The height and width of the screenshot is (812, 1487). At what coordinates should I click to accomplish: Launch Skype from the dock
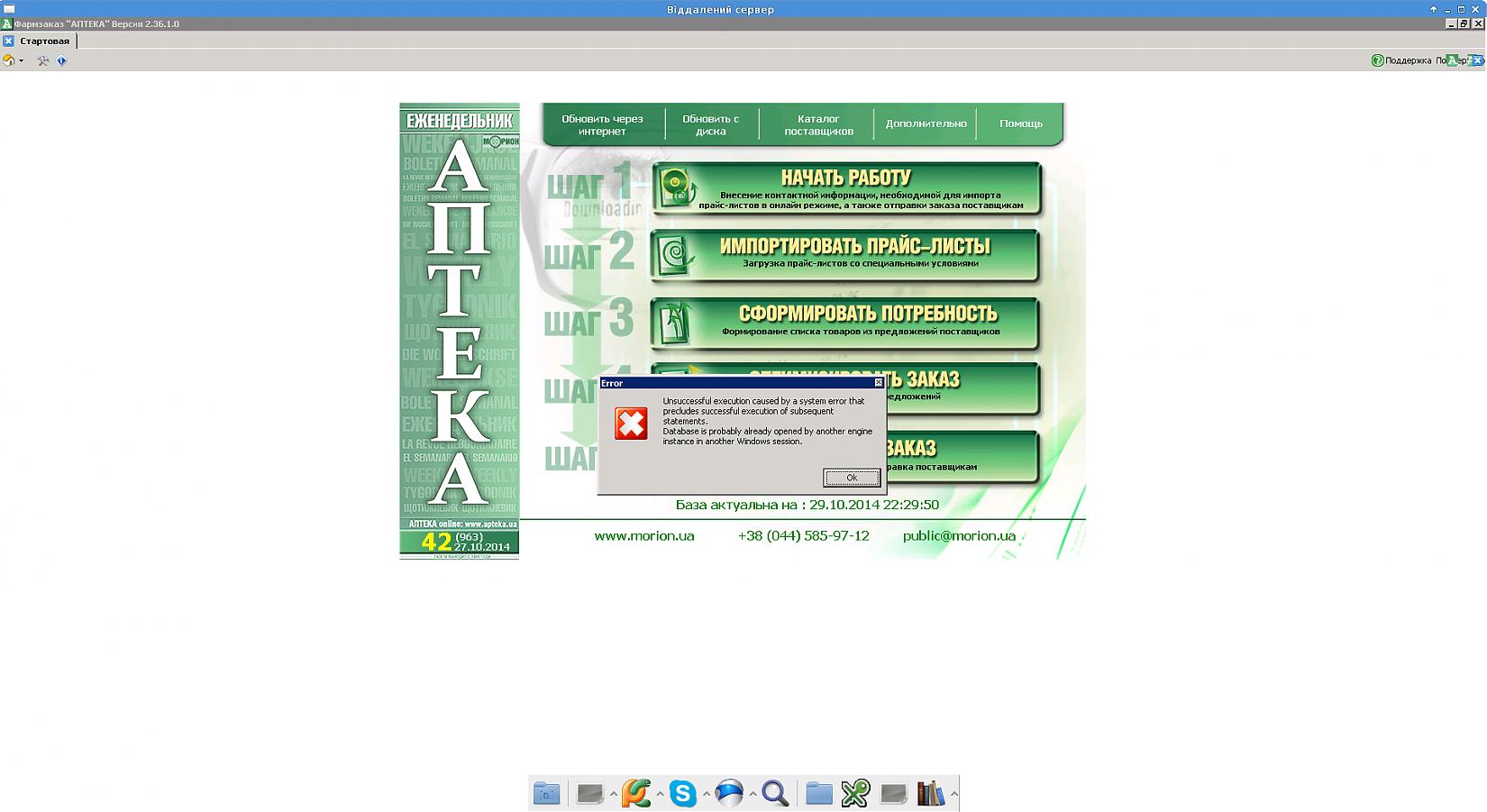(683, 793)
